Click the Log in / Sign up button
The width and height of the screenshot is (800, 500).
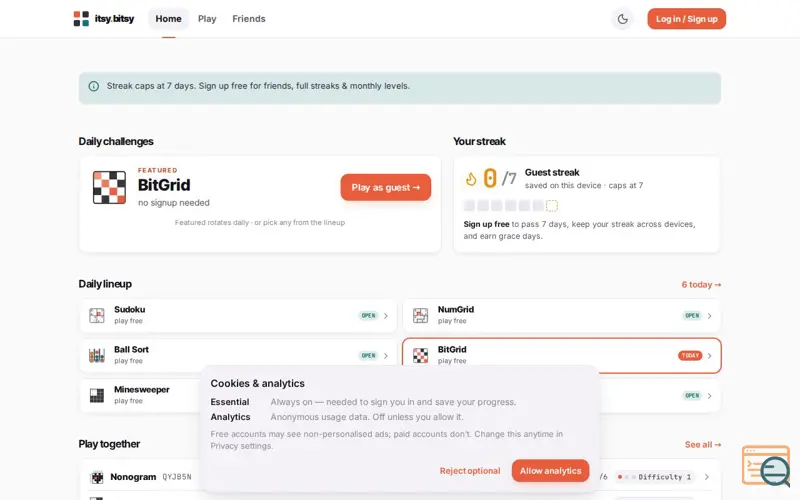(687, 19)
